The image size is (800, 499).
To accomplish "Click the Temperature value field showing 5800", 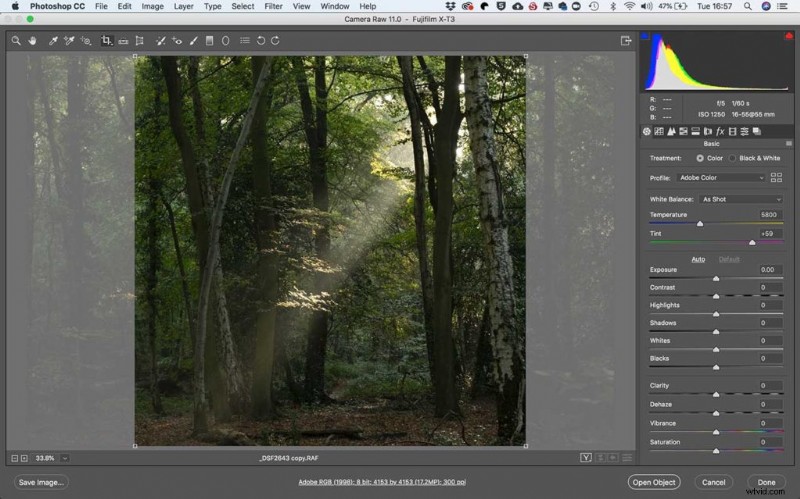I will pos(770,215).
